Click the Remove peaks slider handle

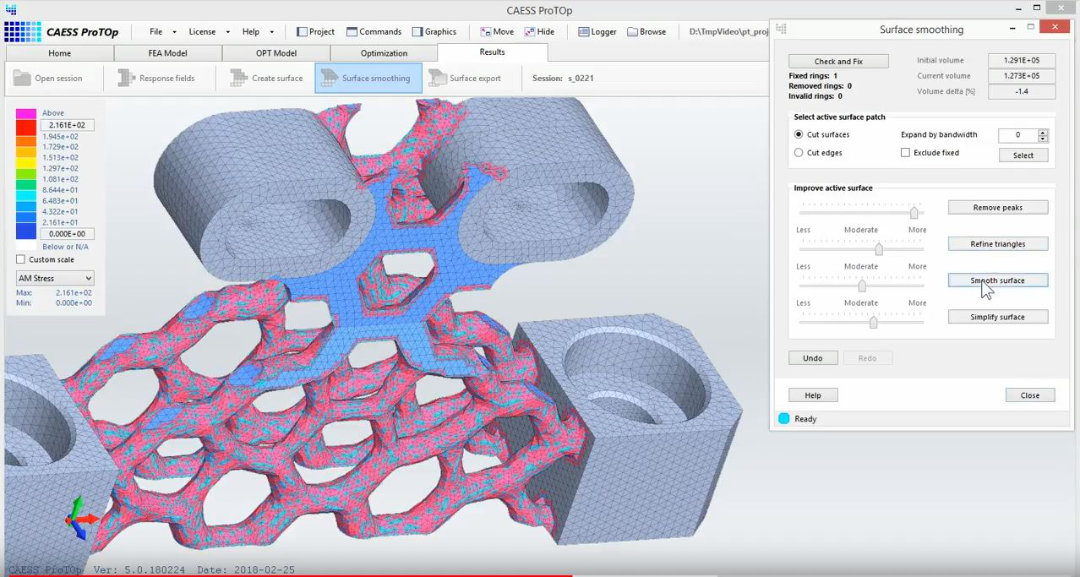point(914,212)
